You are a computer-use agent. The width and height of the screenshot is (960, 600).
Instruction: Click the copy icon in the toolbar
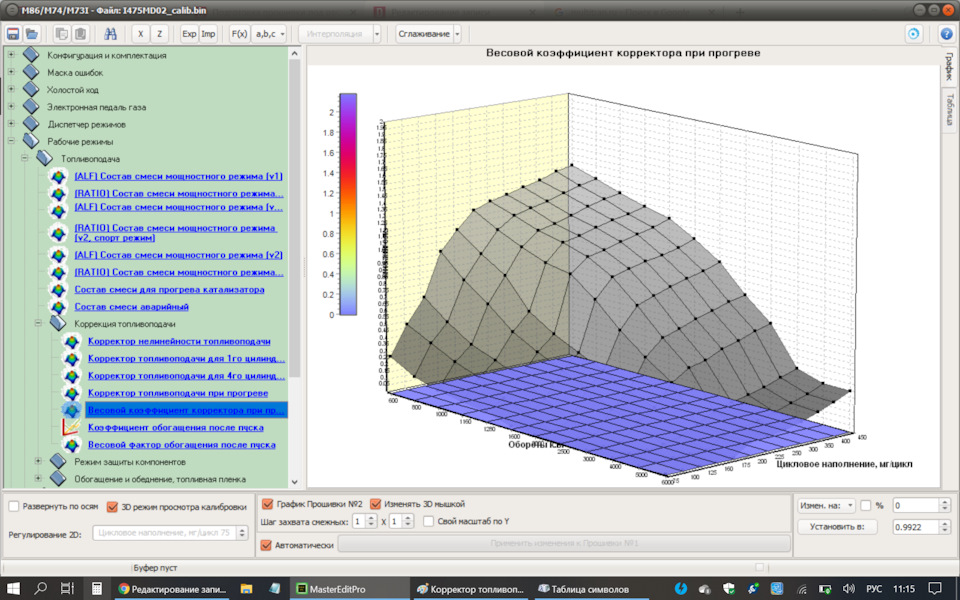point(61,34)
